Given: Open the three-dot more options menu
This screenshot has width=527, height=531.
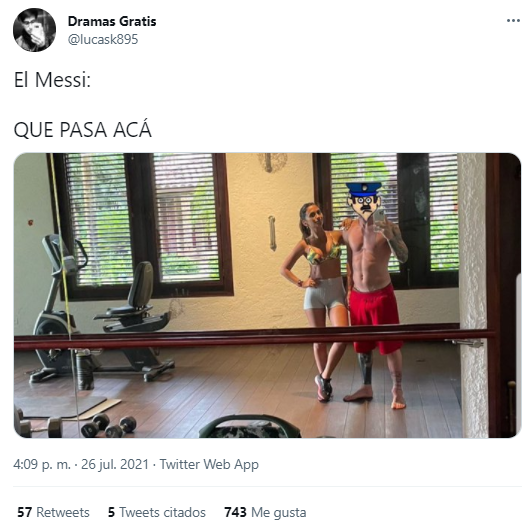Looking at the screenshot, I should pyautogui.click(x=513, y=21).
